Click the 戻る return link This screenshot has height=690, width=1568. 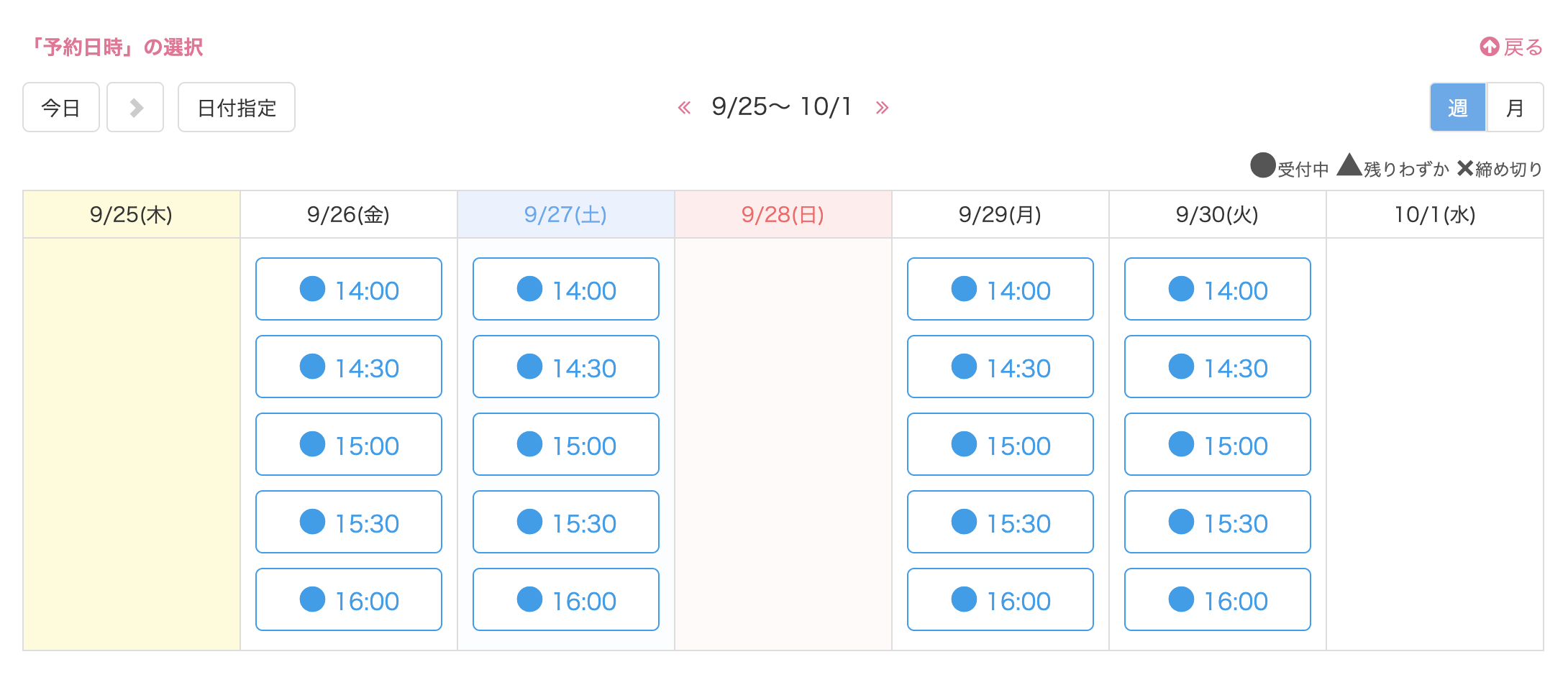[1523, 47]
